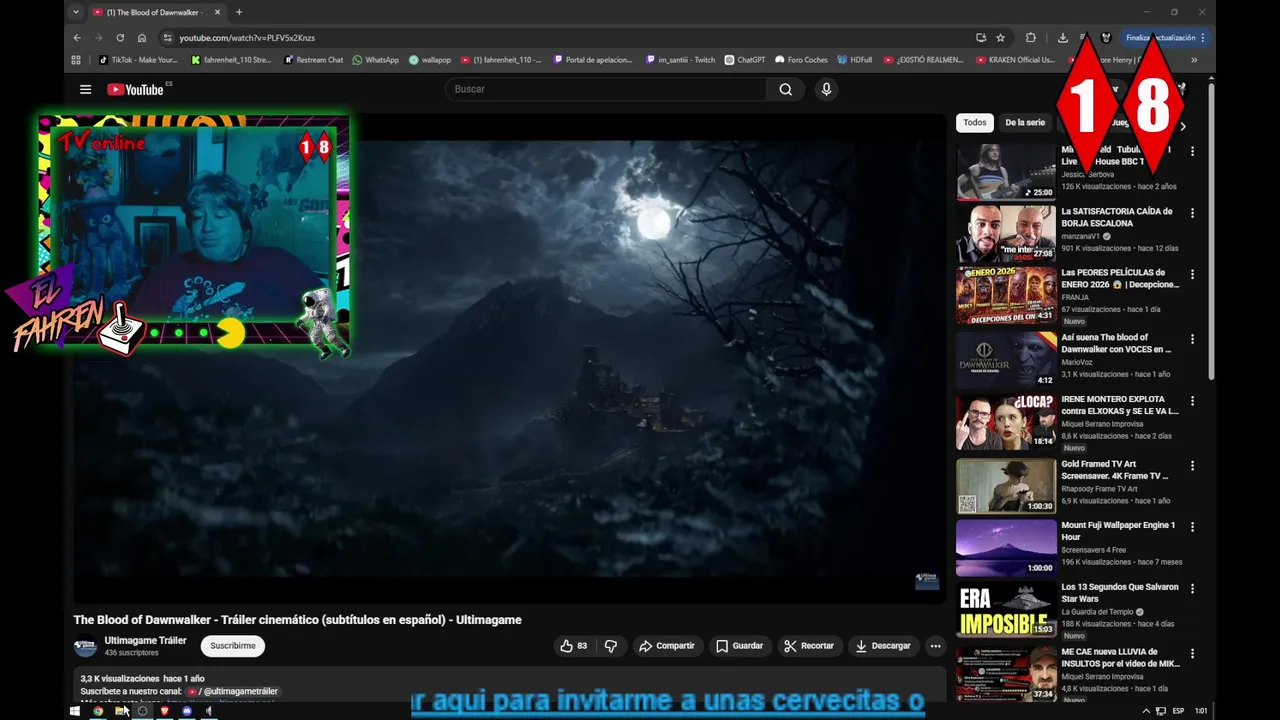
Task: Go back with browser back arrow
Action: point(77,38)
